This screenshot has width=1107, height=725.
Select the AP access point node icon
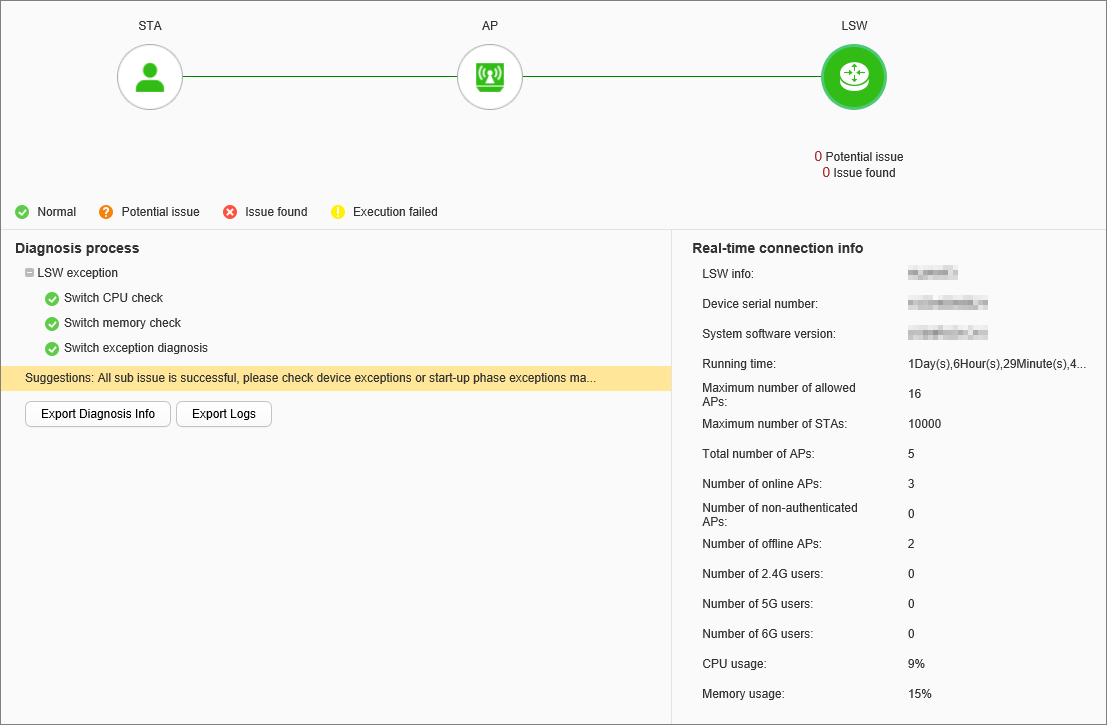pos(490,77)
